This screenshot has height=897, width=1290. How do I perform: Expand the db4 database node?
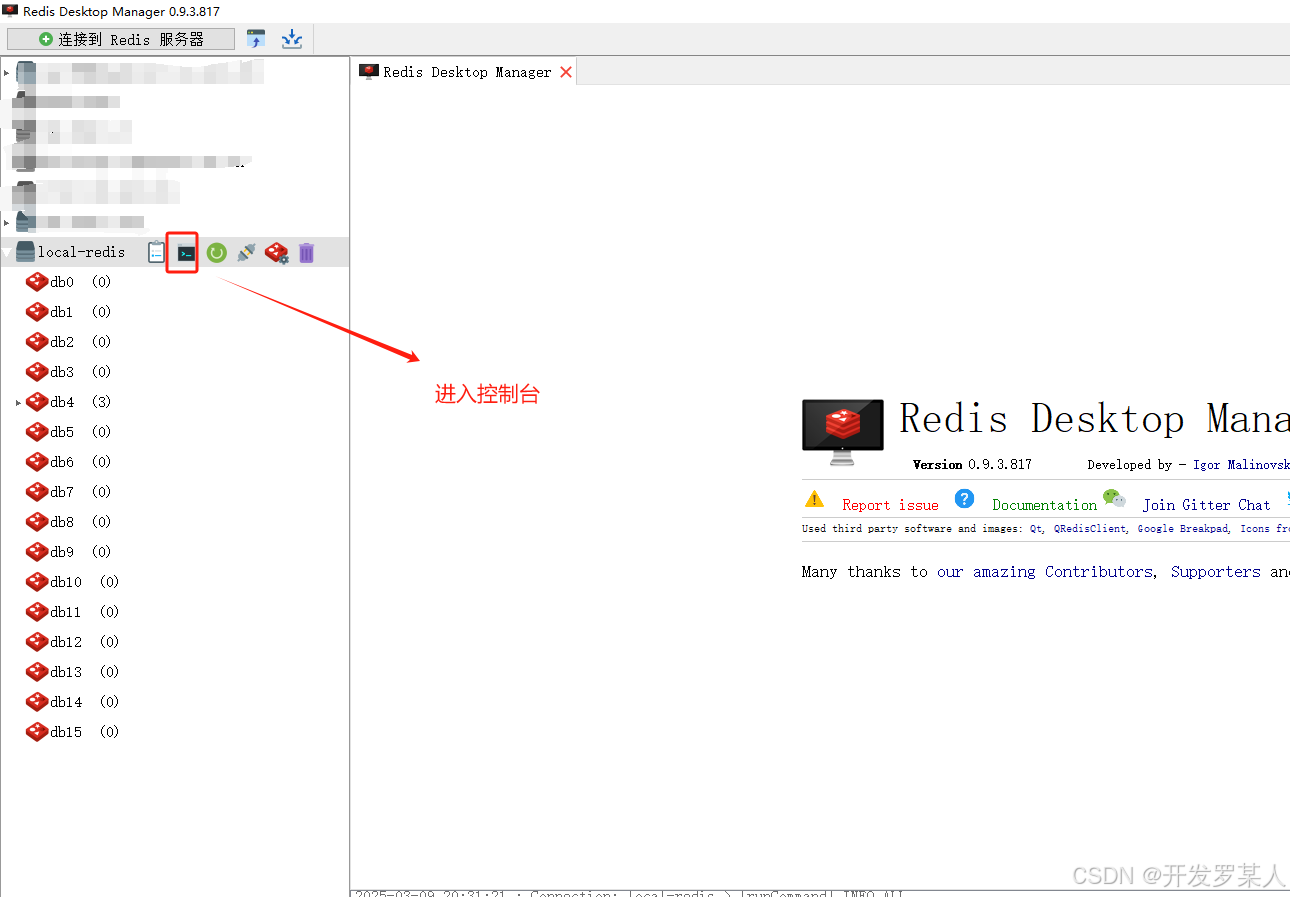click(x=18, y=401)
